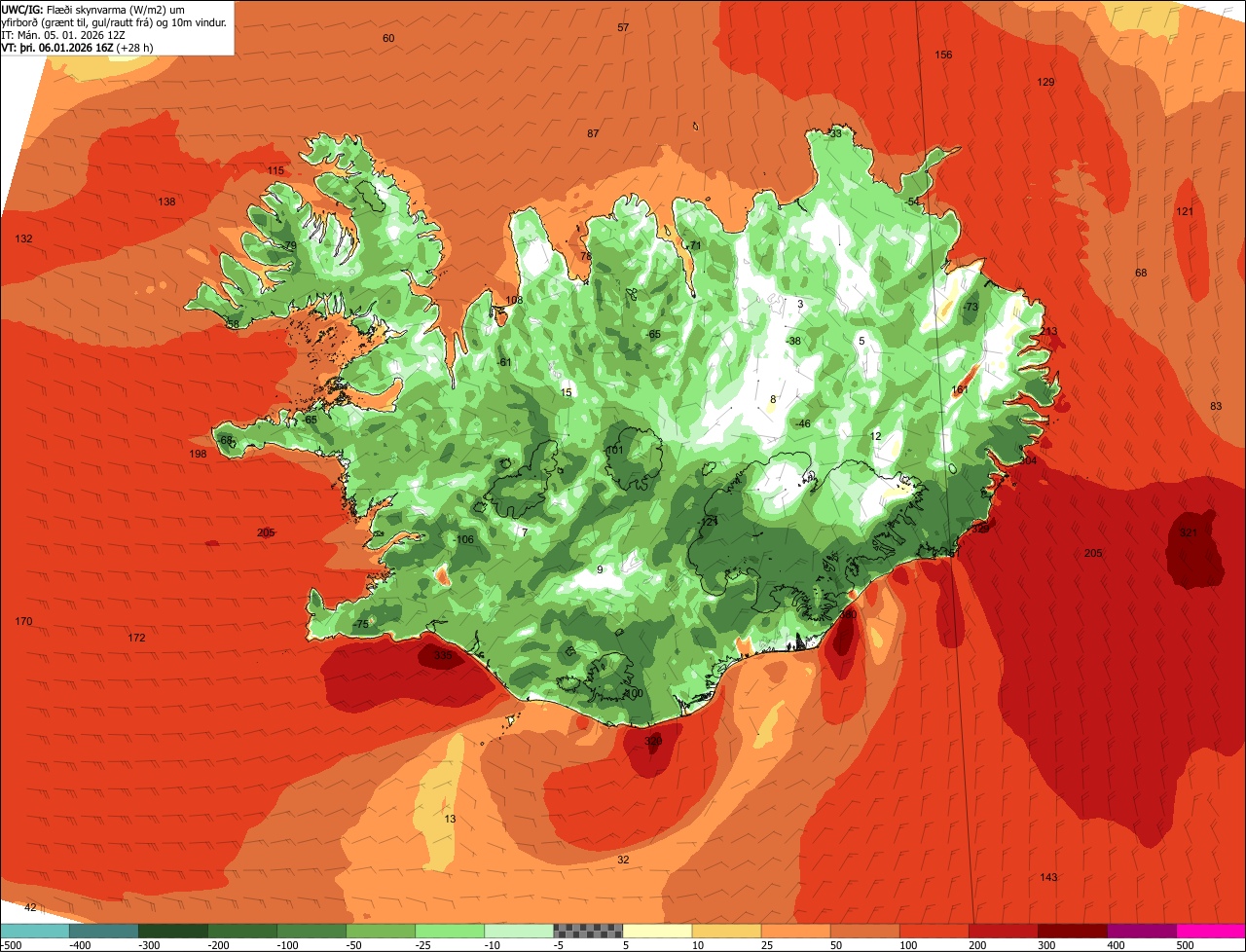Pick the light green -25 to -10 legend swatch

pos(450,931)
